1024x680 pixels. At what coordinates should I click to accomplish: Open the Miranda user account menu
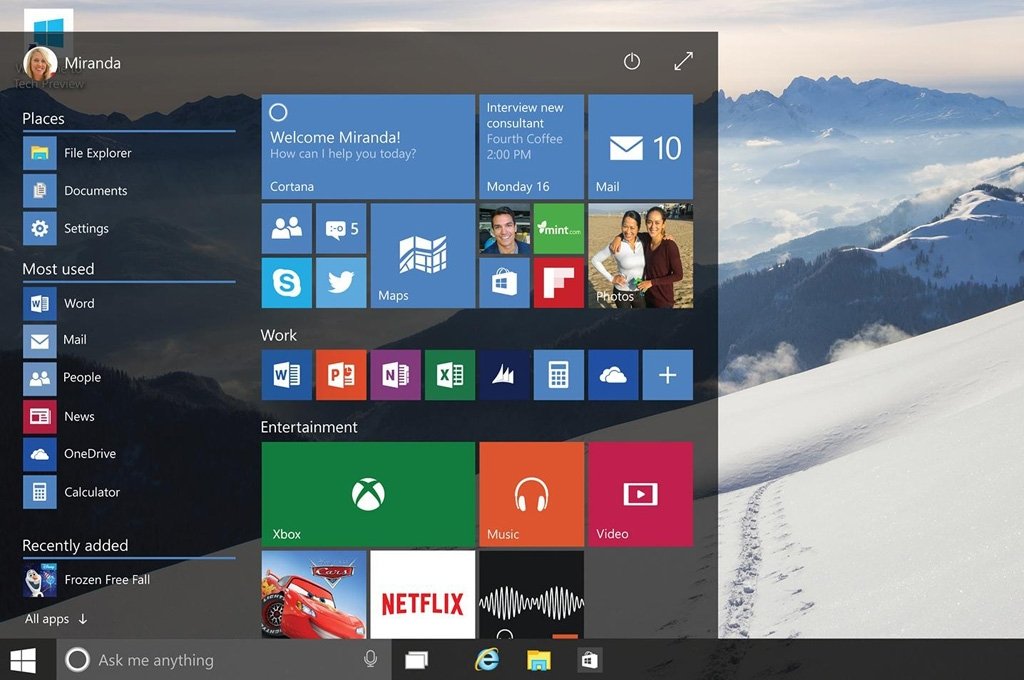tap(72, 63)
